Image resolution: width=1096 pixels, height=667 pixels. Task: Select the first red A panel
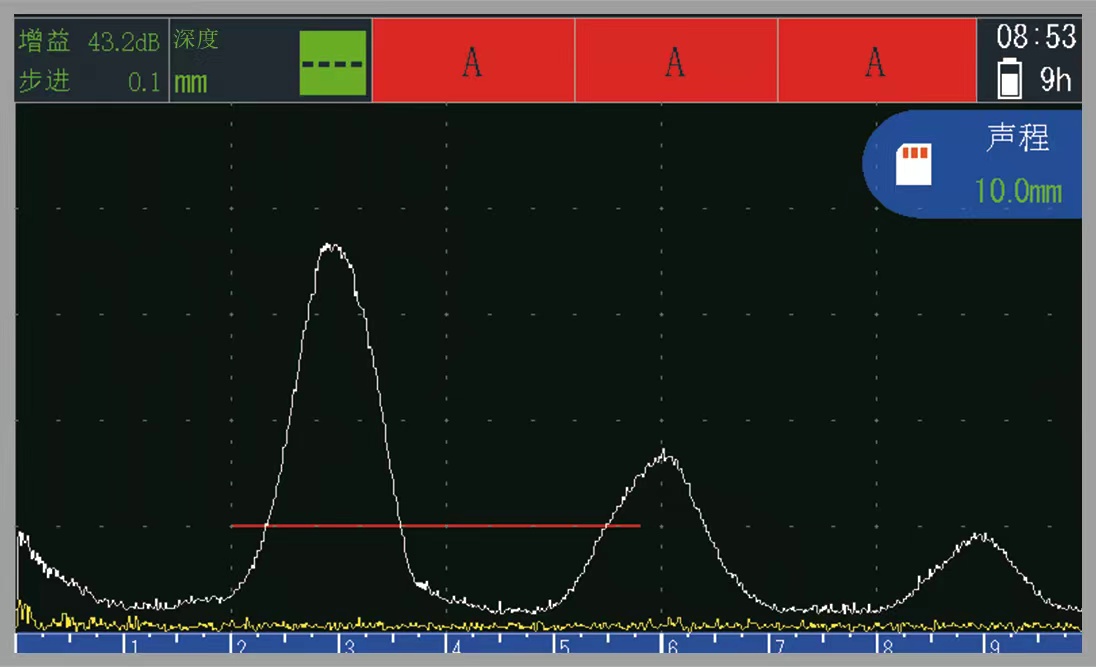[473, 62]
